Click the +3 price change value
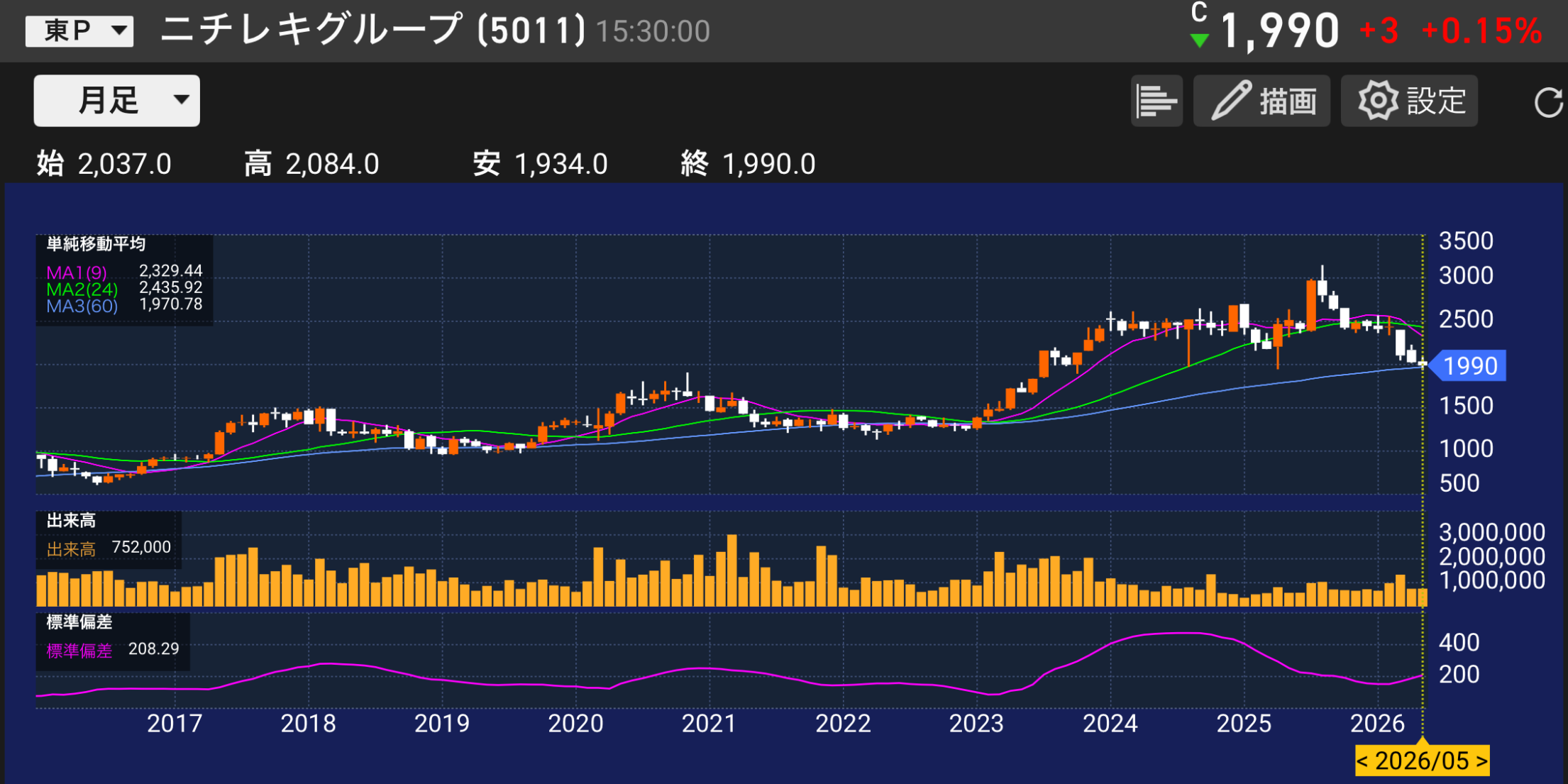Viewport: 1568px width, 784px height. click(1379, 31)
